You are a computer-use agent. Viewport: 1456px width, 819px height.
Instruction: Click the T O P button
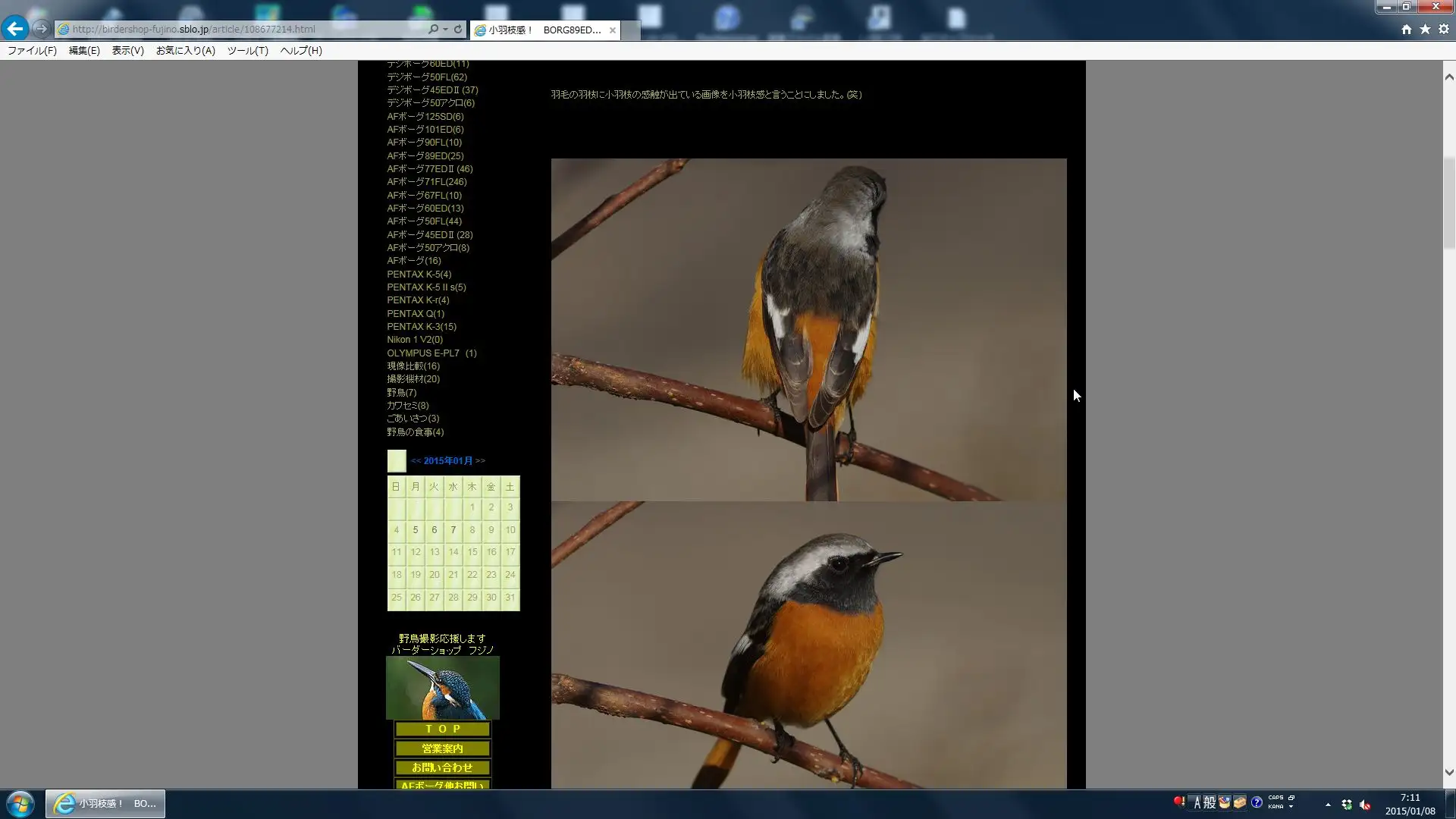click(443, 729)
